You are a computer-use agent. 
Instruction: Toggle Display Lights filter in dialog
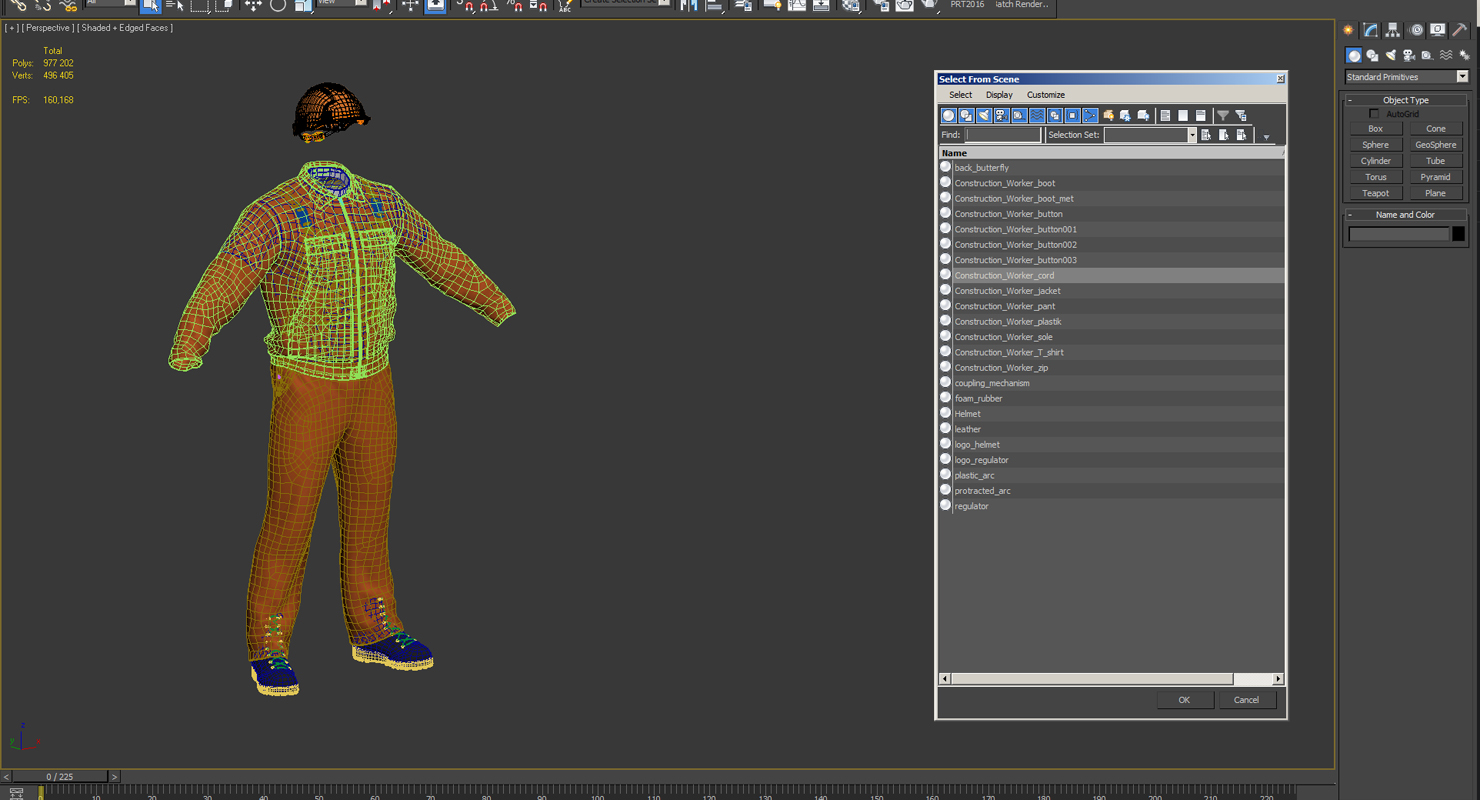point(984,116)
